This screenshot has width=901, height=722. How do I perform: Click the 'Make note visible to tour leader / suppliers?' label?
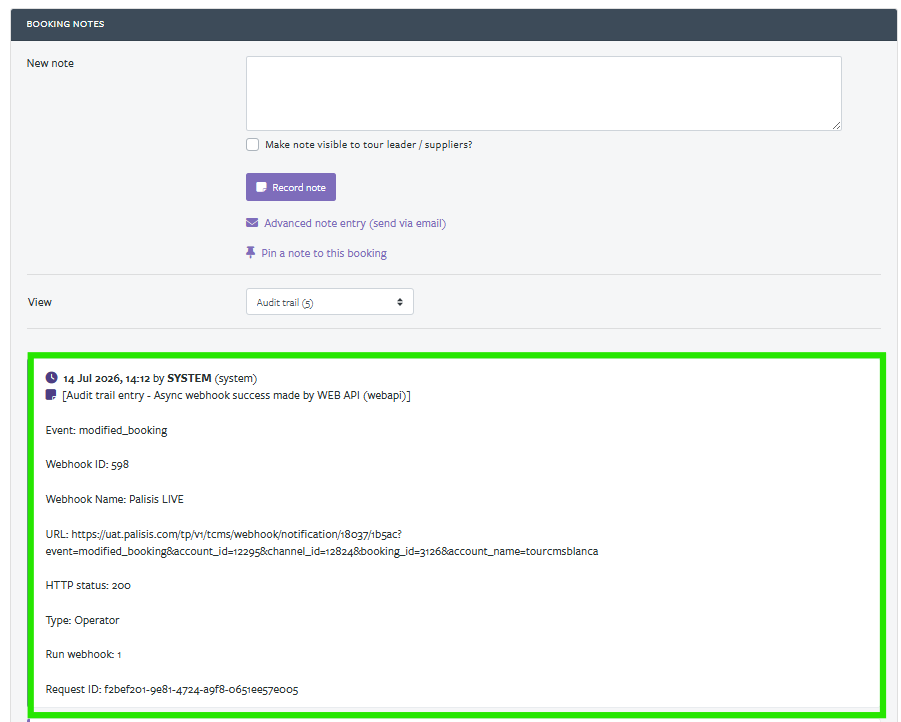368,145
